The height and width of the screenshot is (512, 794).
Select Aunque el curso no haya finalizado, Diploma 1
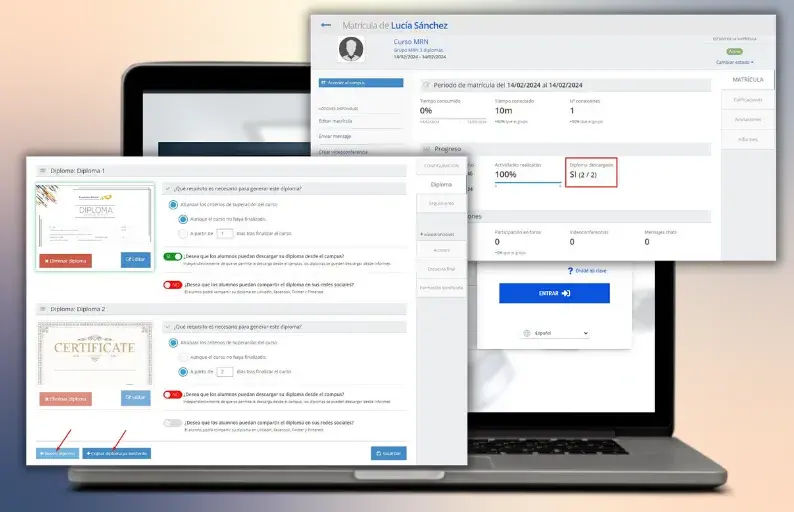coord(183,219)
